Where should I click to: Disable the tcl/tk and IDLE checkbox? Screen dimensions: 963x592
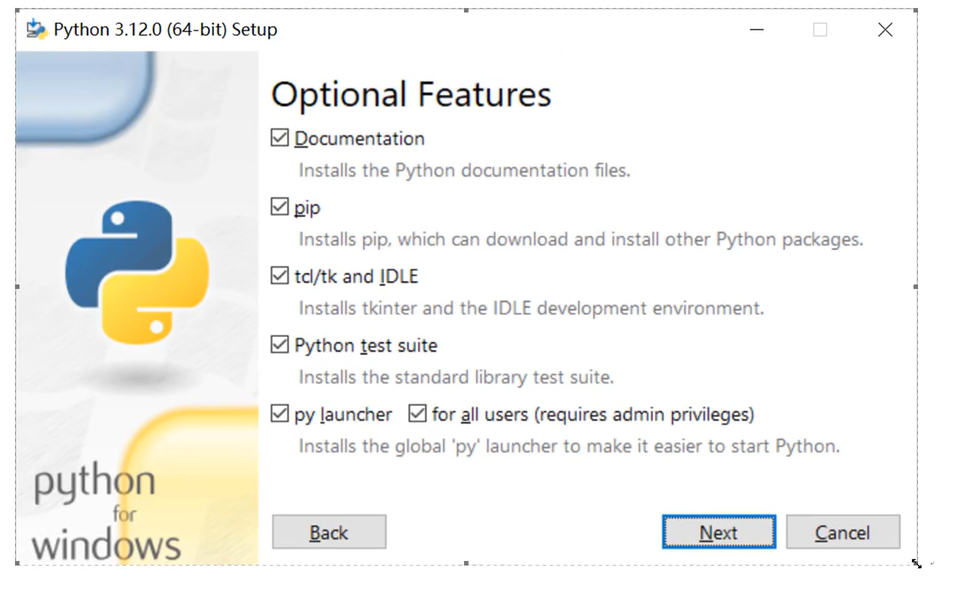[280, 276]
